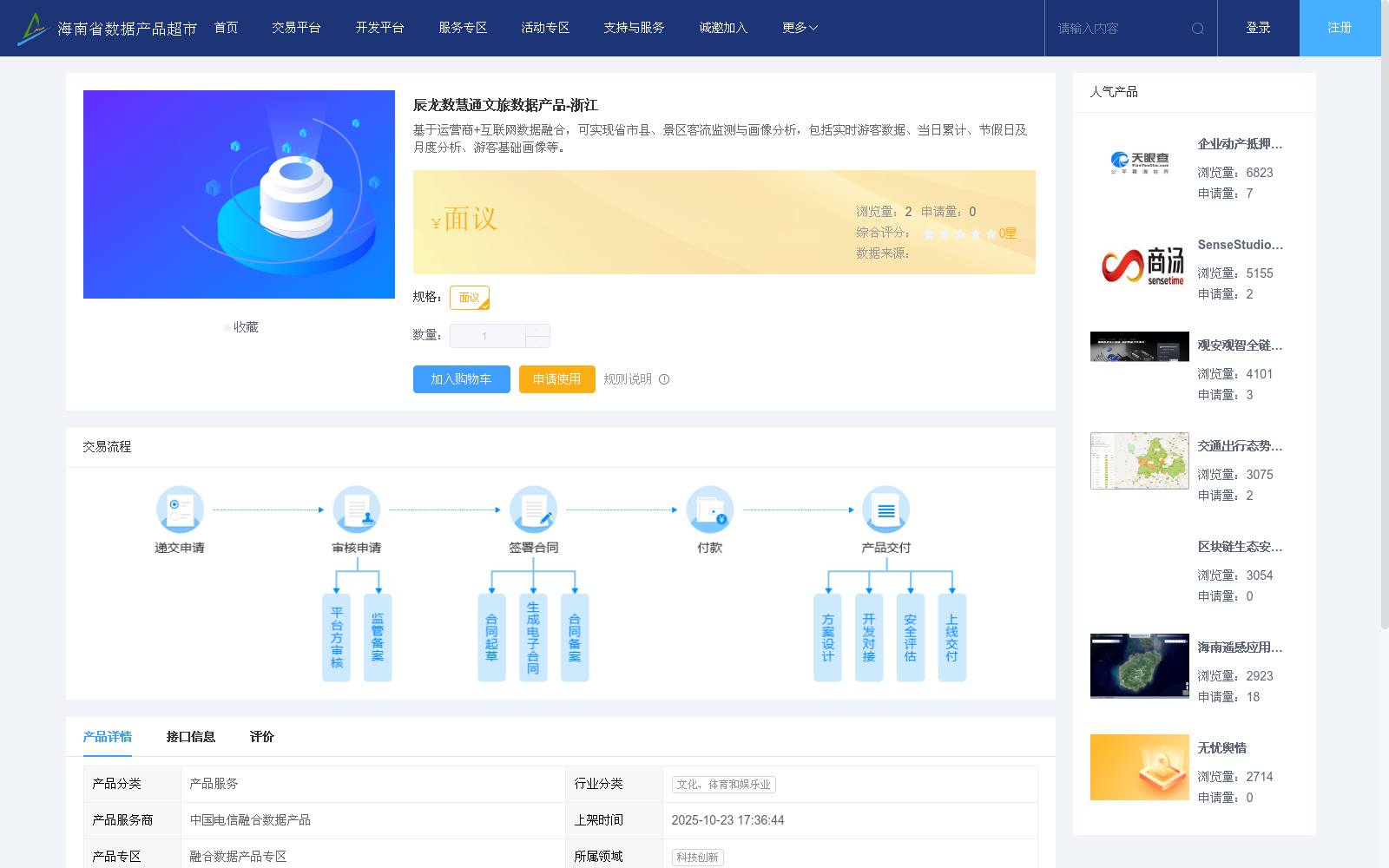The width and height of the screenshot is (1389, 868).
Task: Click the site logo icon in header
Action: tap(33, 29)
